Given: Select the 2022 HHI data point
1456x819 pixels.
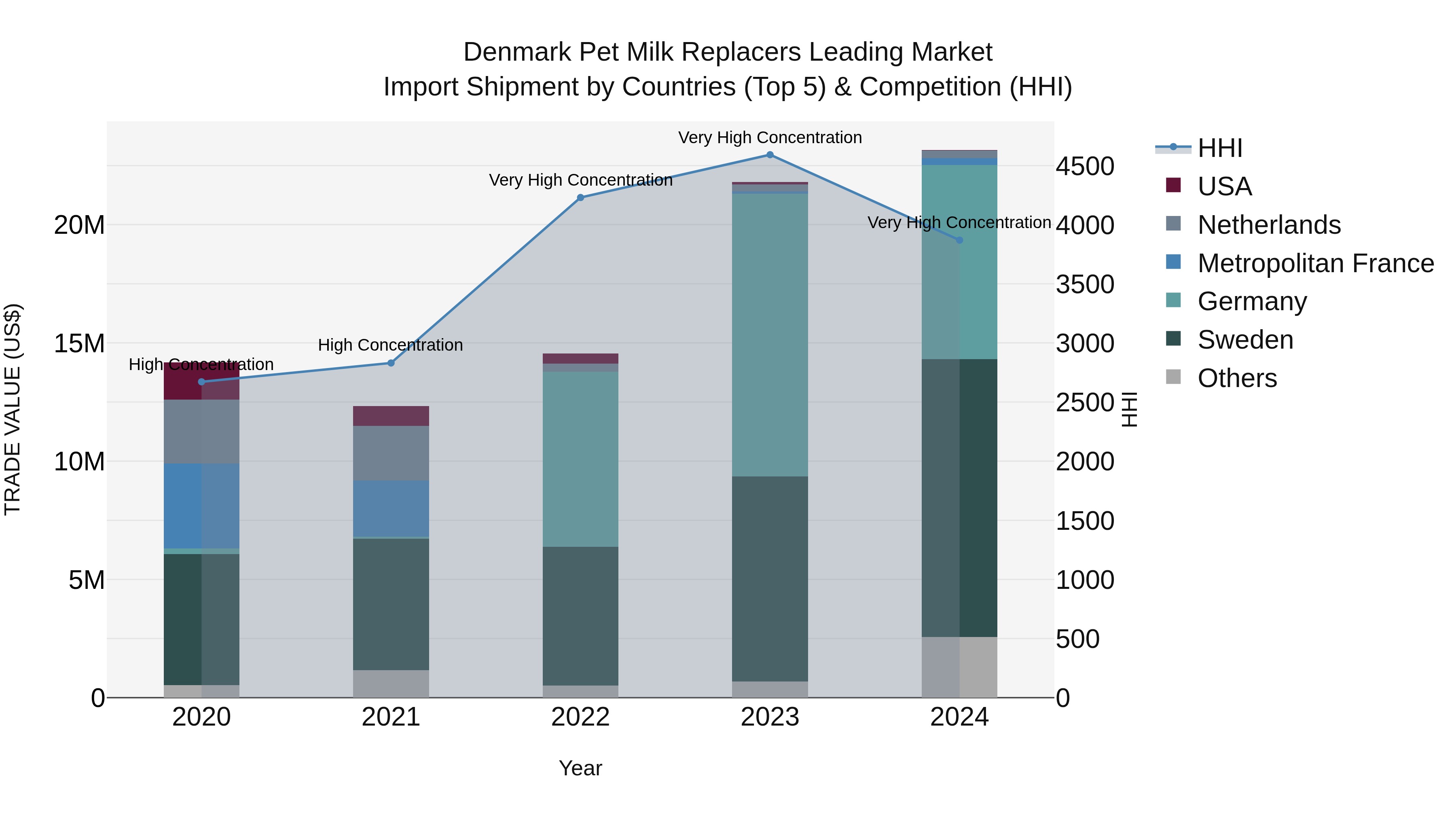Looking at the screenshot, I should 580,198.
